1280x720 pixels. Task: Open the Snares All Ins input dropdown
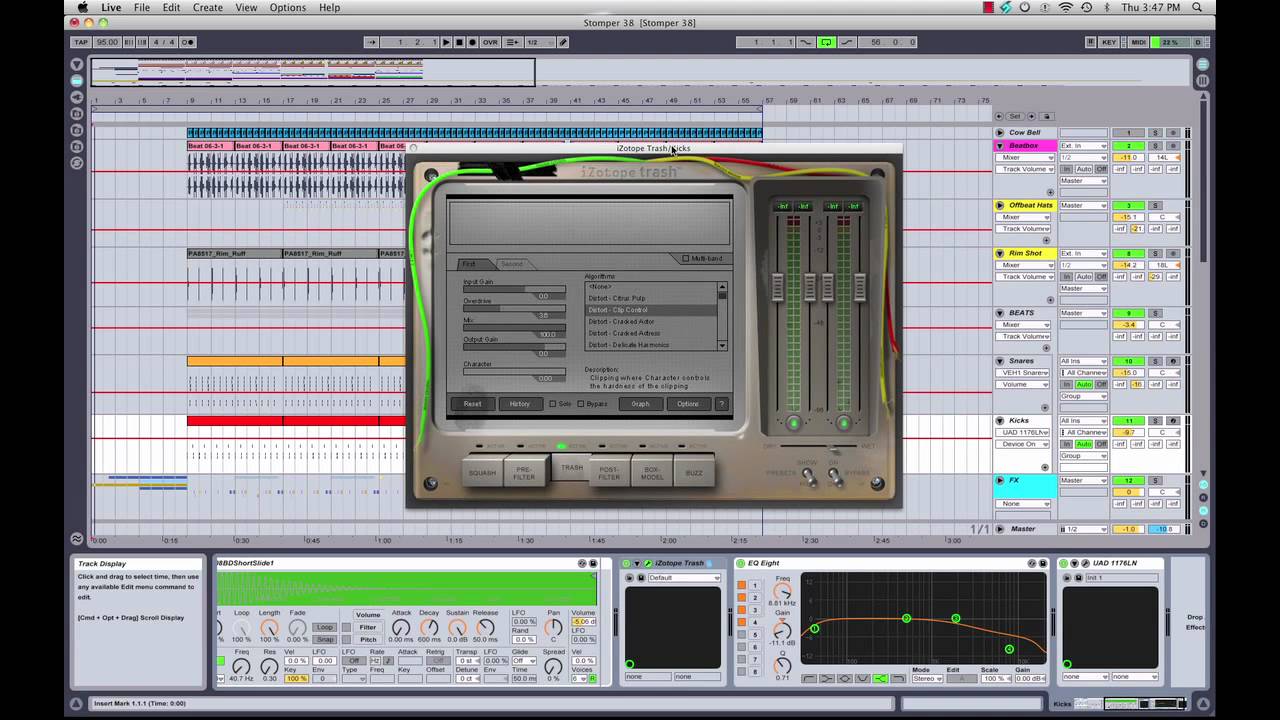[1084, 361]
